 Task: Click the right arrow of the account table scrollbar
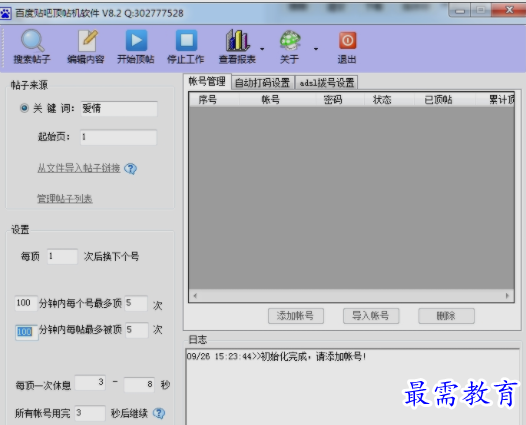pyautogui.click(x=507, y=296)
